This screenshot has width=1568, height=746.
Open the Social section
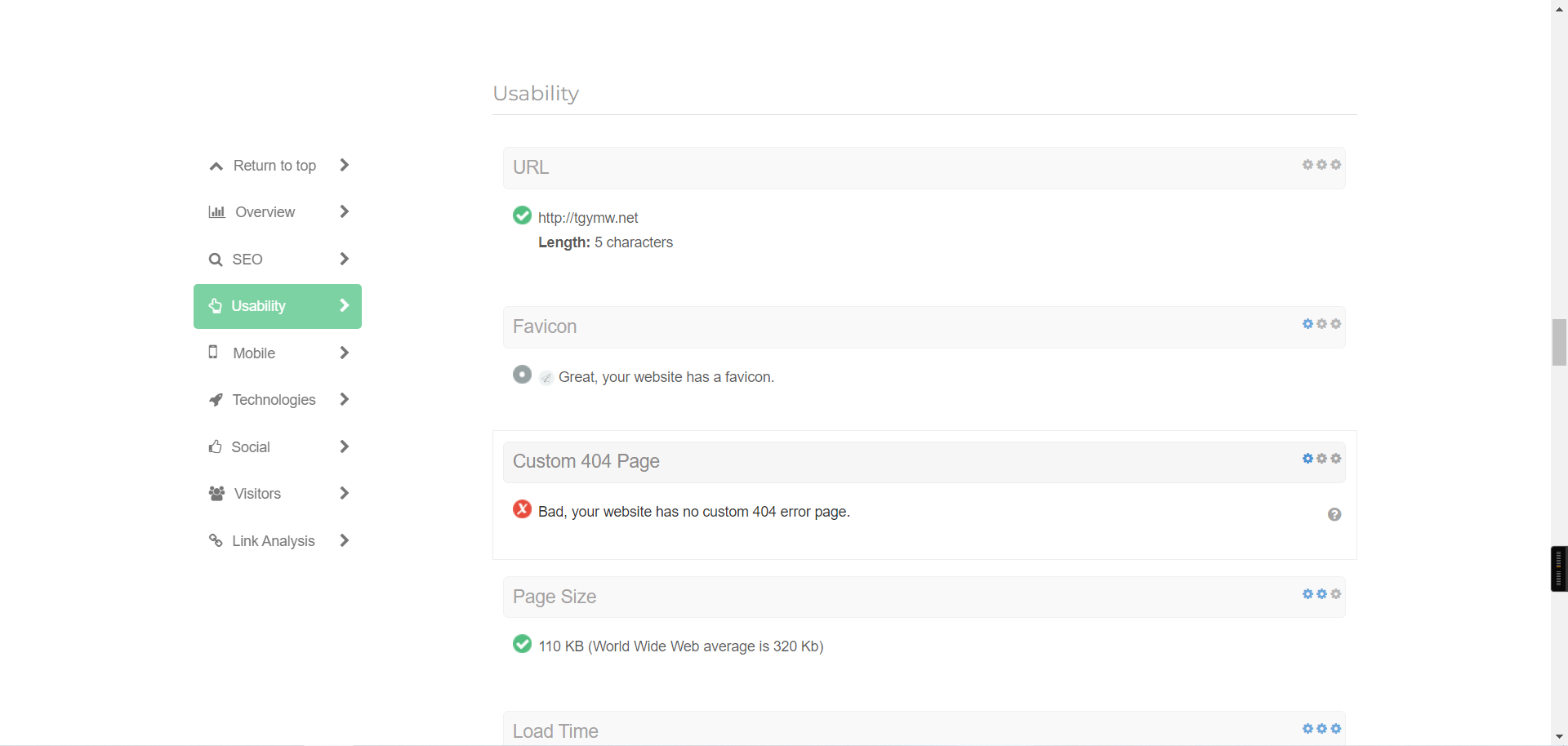click(250, 447)
